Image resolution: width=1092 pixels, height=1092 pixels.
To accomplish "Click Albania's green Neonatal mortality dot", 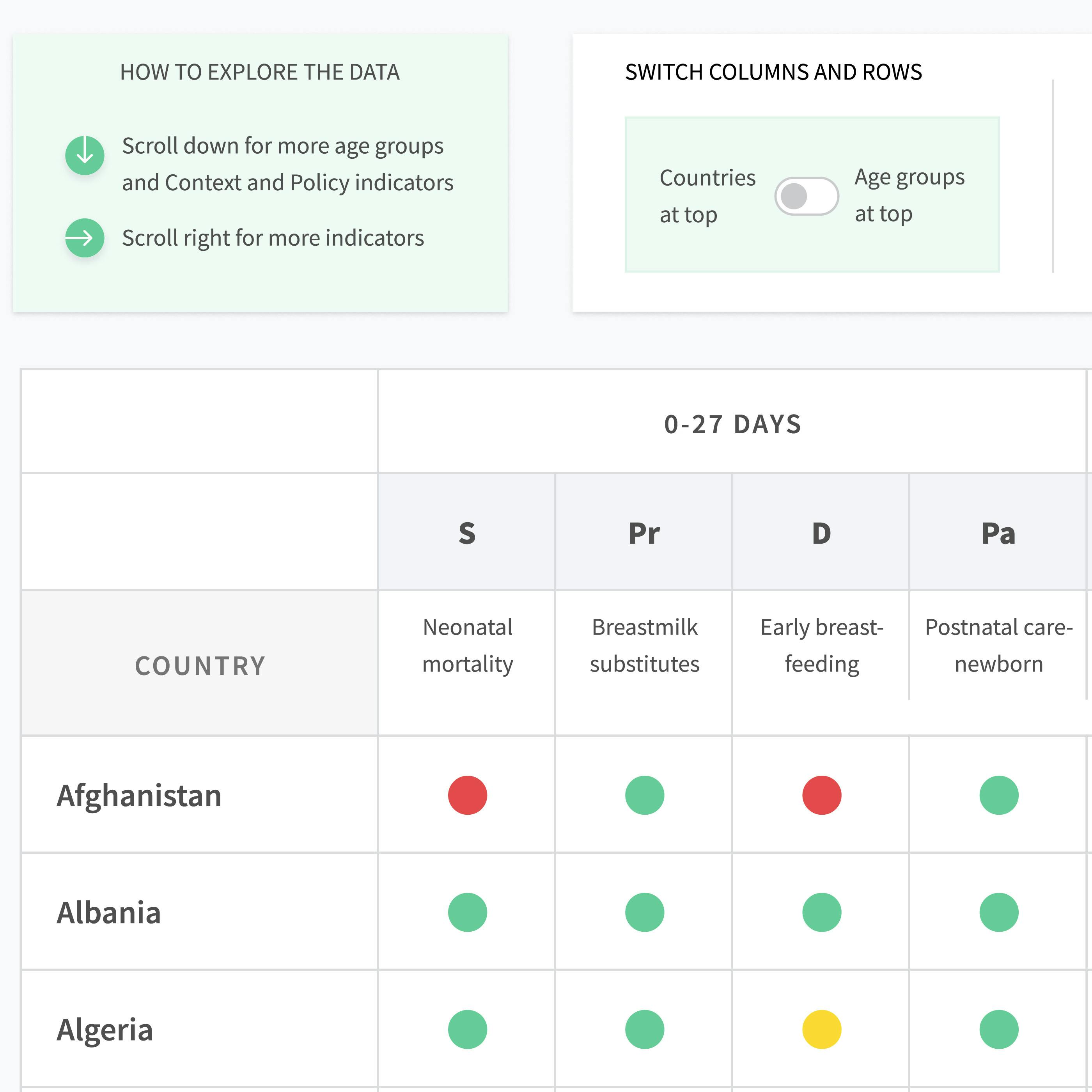I will [468, 912].
